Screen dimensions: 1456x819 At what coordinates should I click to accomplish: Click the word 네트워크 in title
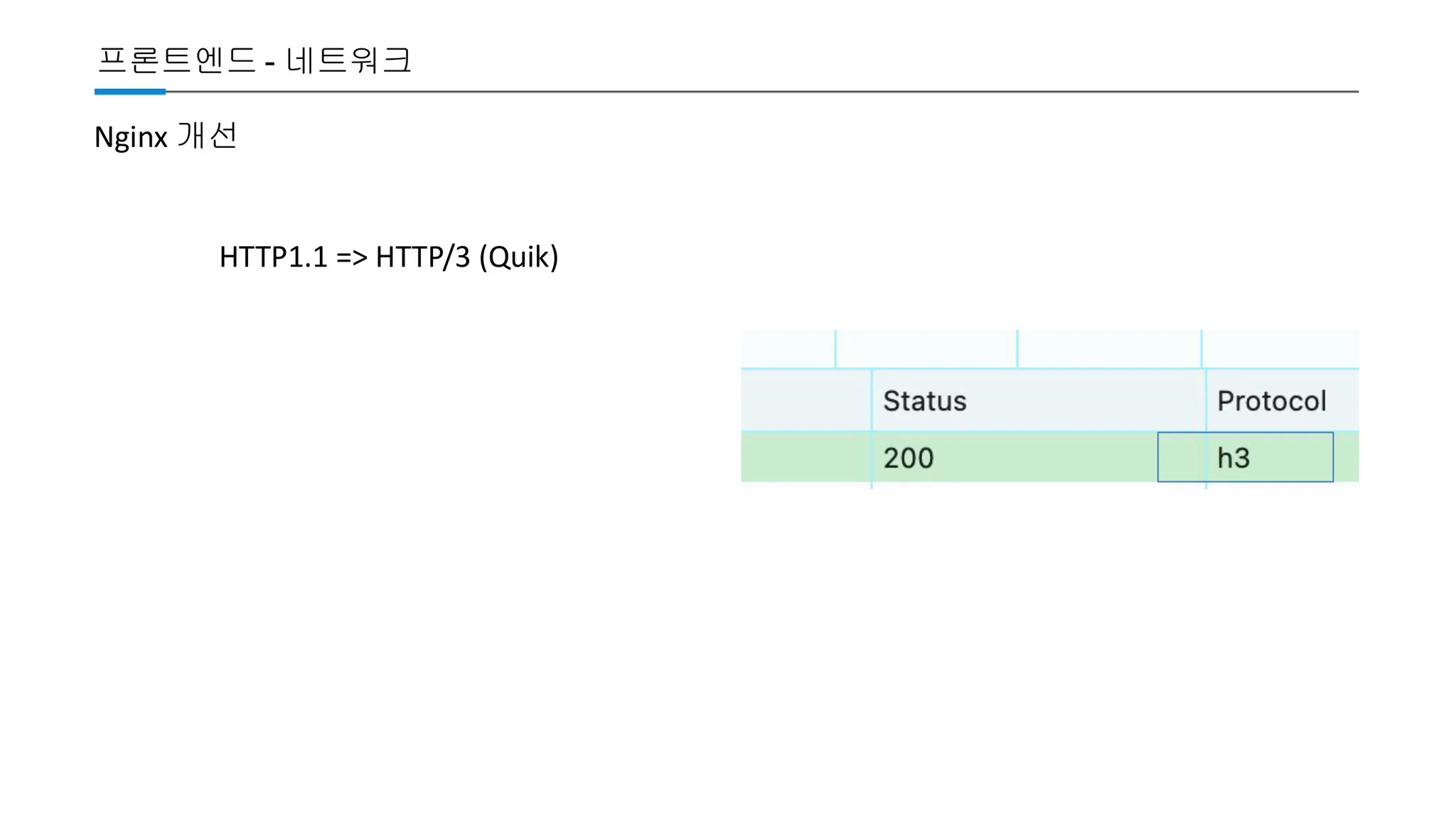pos(348,60)
